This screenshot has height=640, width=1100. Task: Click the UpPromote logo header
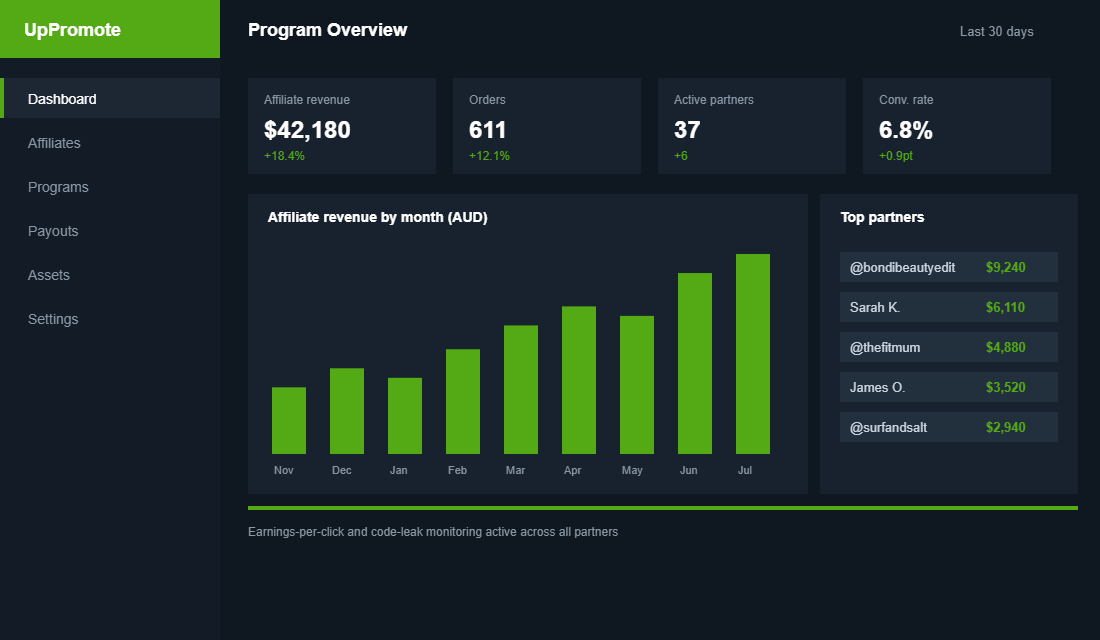point(110,29)
